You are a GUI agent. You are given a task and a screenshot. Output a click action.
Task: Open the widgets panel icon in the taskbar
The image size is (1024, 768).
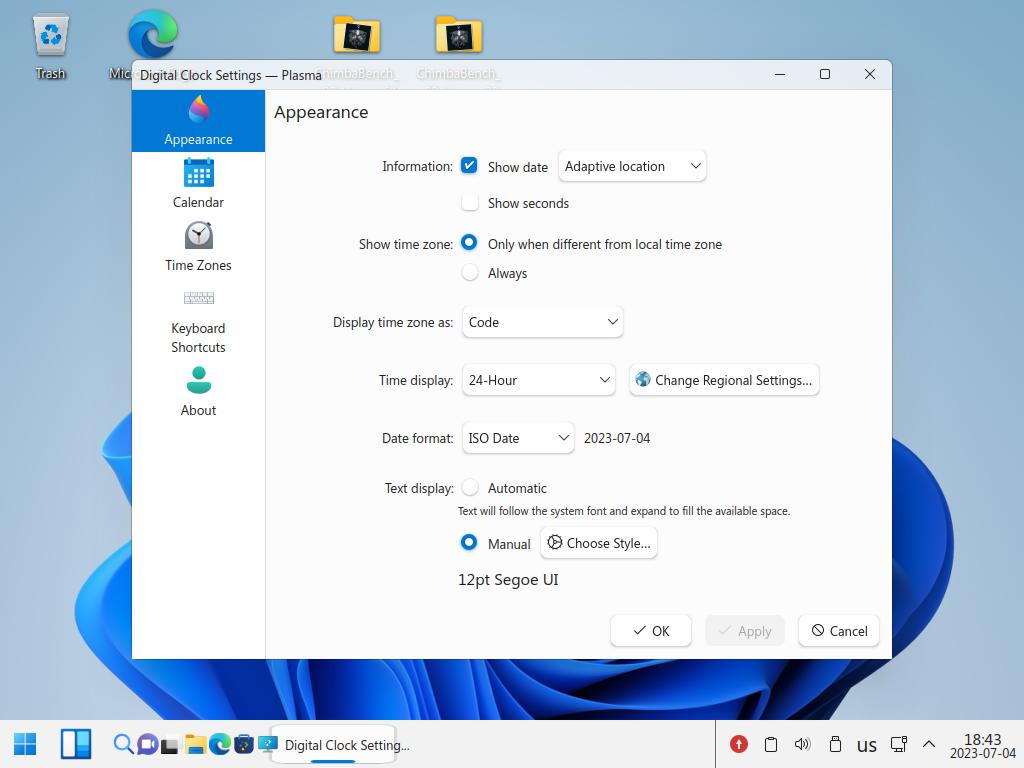76,744
